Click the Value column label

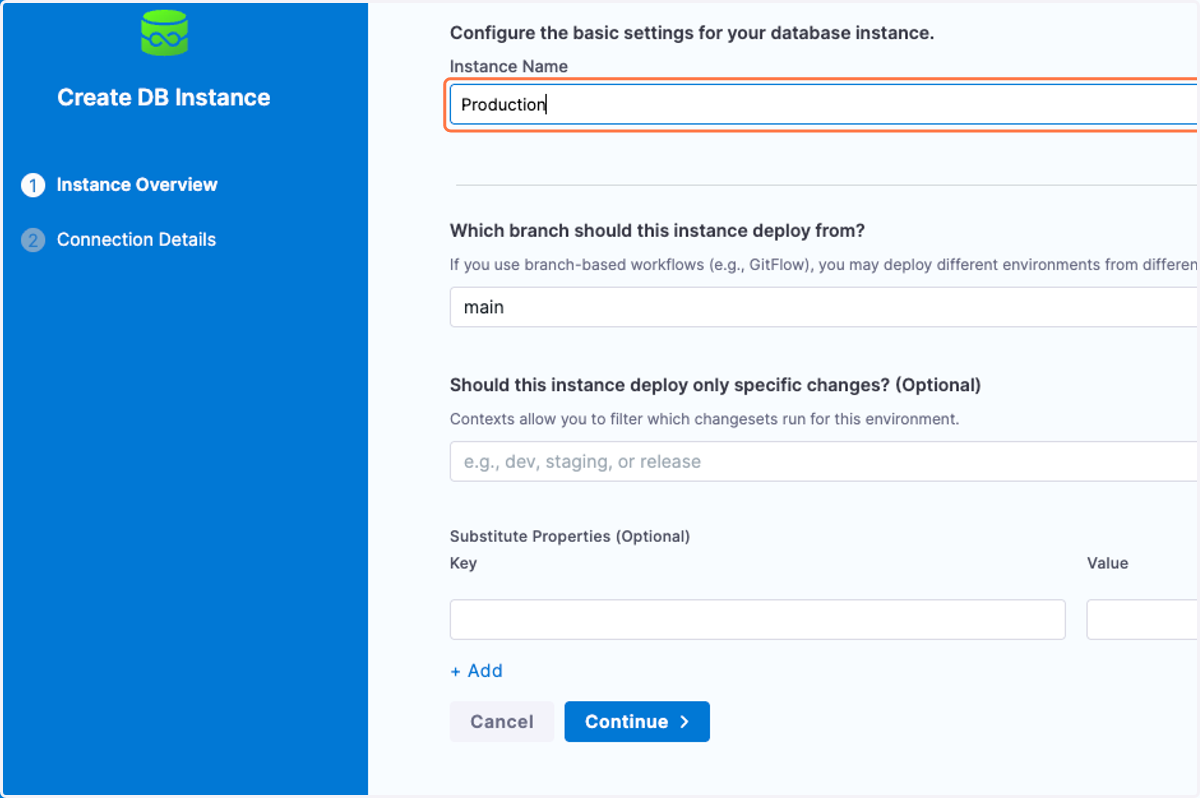pos(1108,563)
